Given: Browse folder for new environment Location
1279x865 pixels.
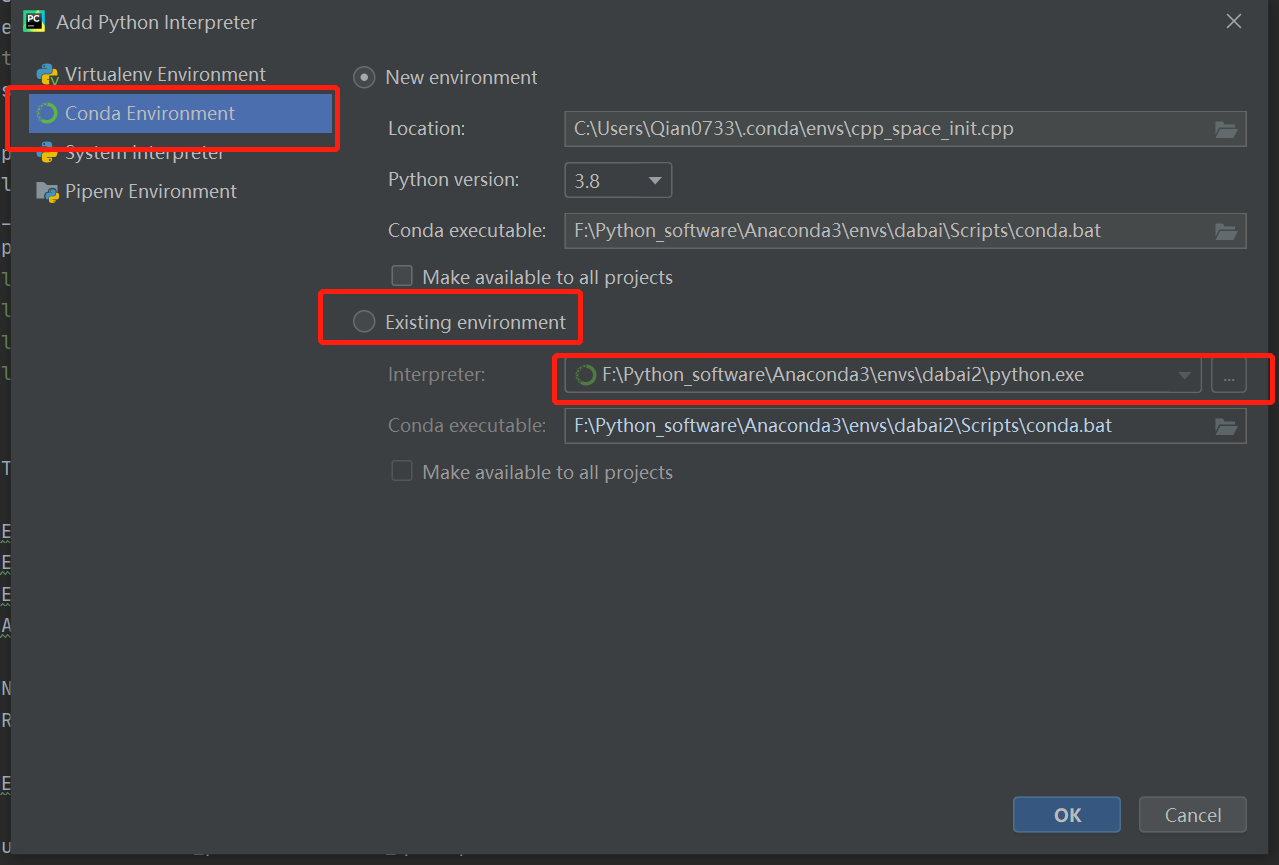Looking at the screenshot, I should coord(1226,129).
